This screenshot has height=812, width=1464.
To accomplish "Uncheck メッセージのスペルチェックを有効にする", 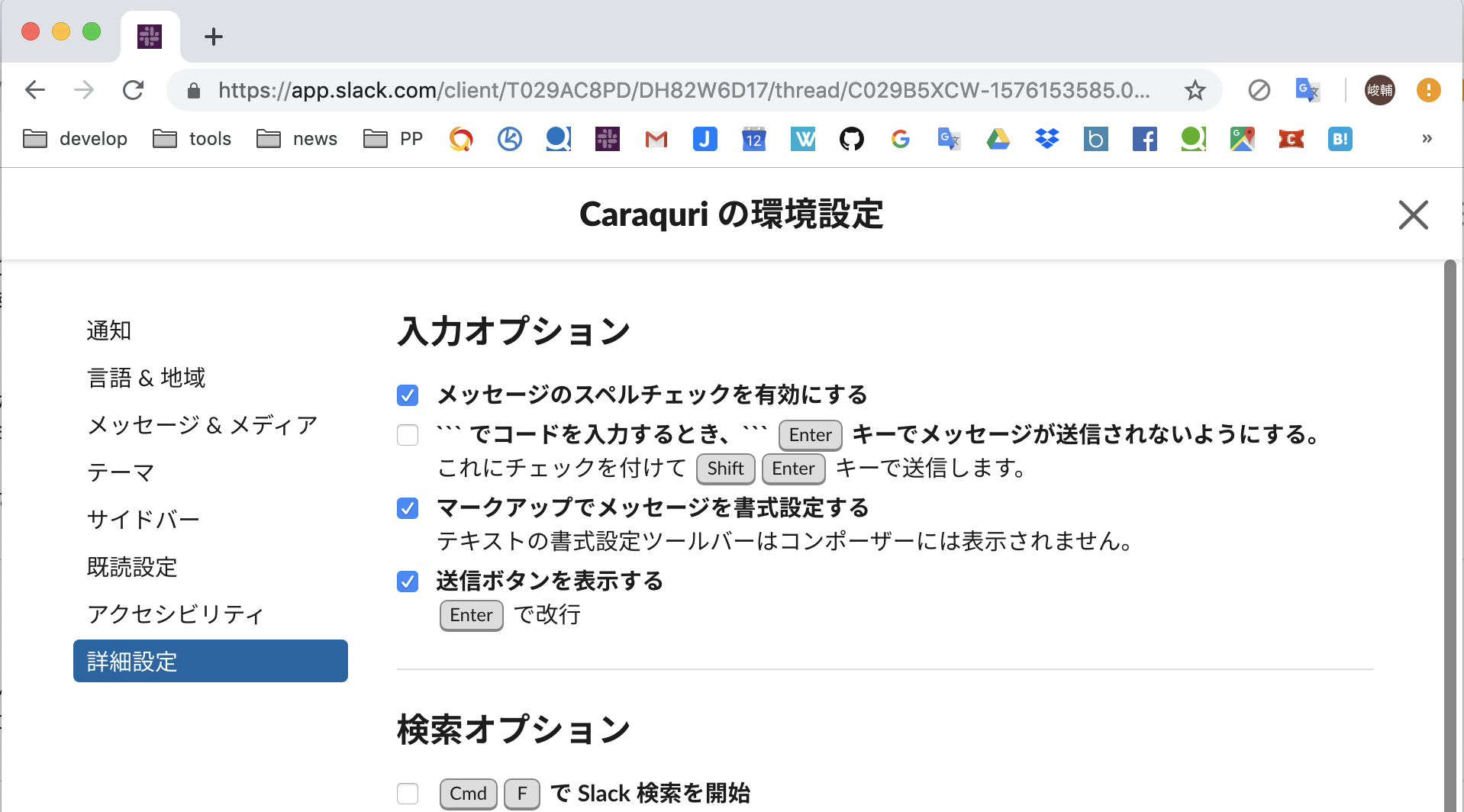I will (x=408, y=395).
